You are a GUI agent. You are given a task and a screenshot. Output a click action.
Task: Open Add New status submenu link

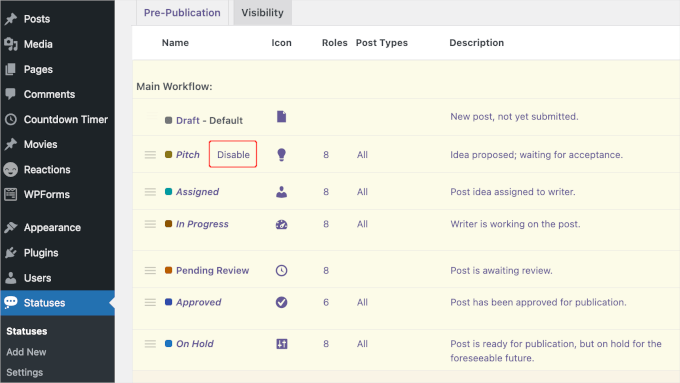click(26, 352)
